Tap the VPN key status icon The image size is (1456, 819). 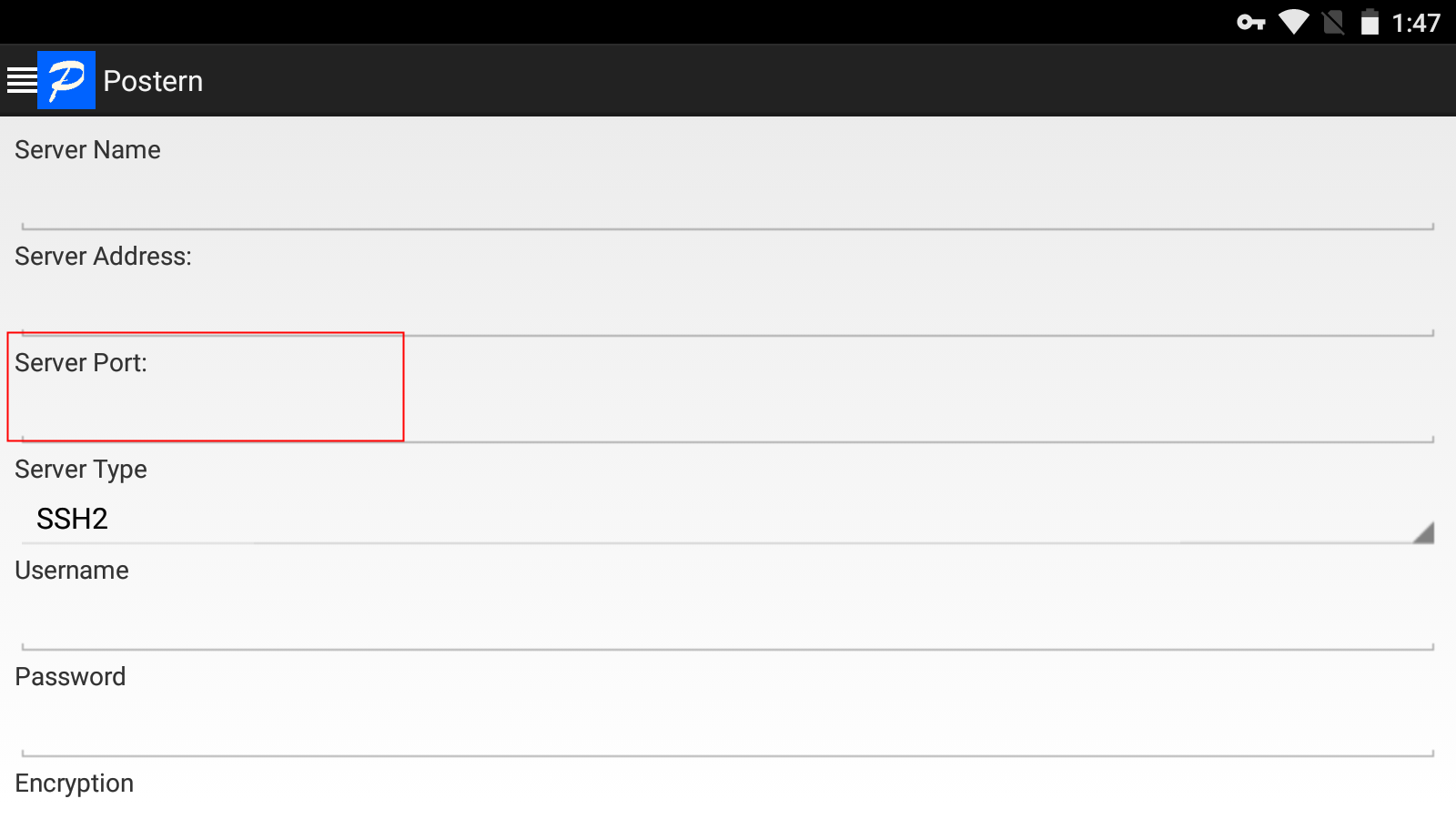point(1251,22)
